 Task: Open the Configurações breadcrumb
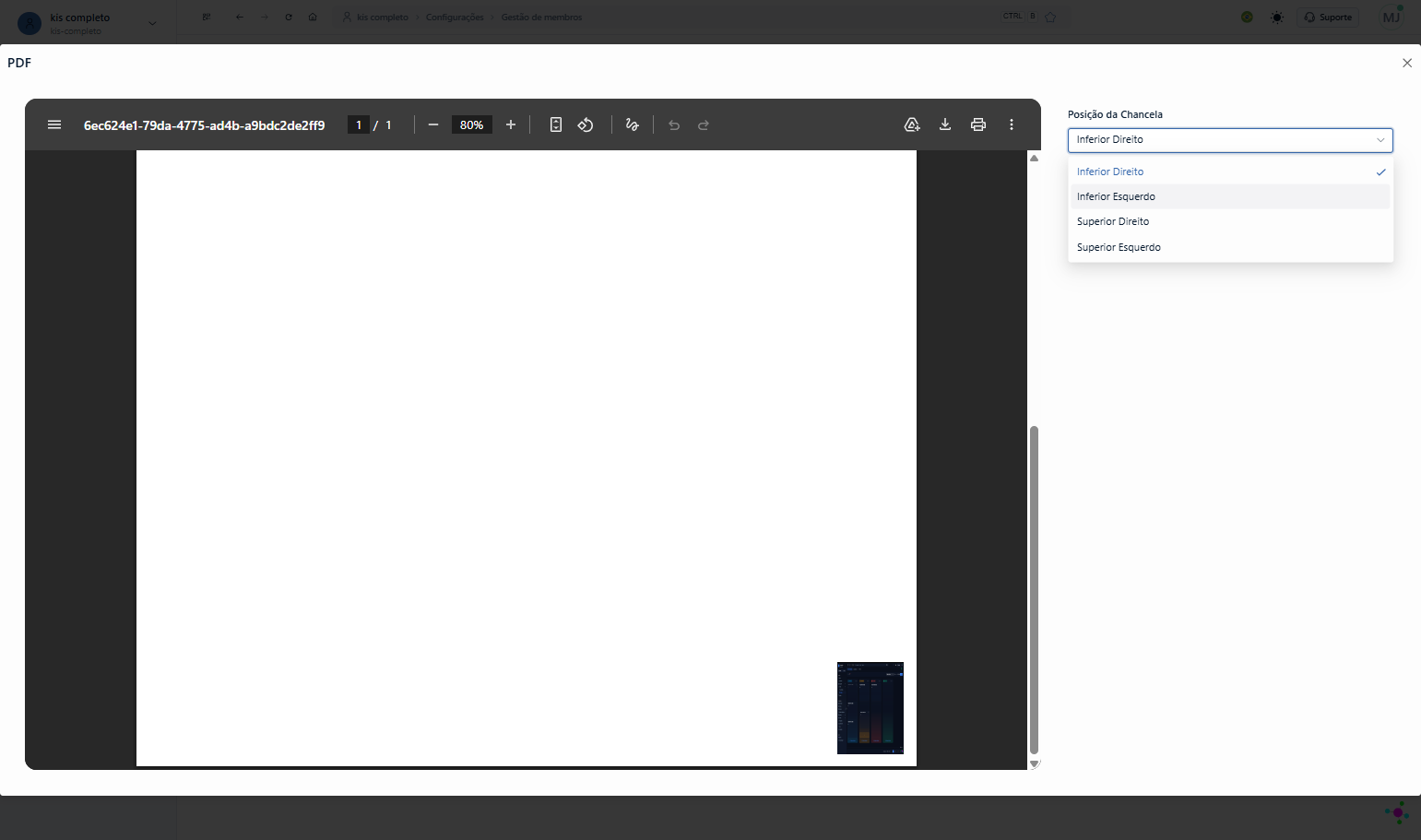pyautogui.click(x=455, y=18)
